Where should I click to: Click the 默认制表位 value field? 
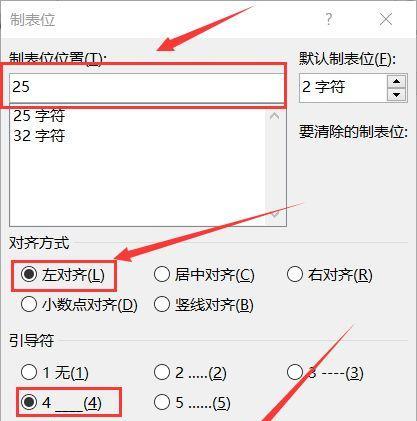(x=343, y=88)
